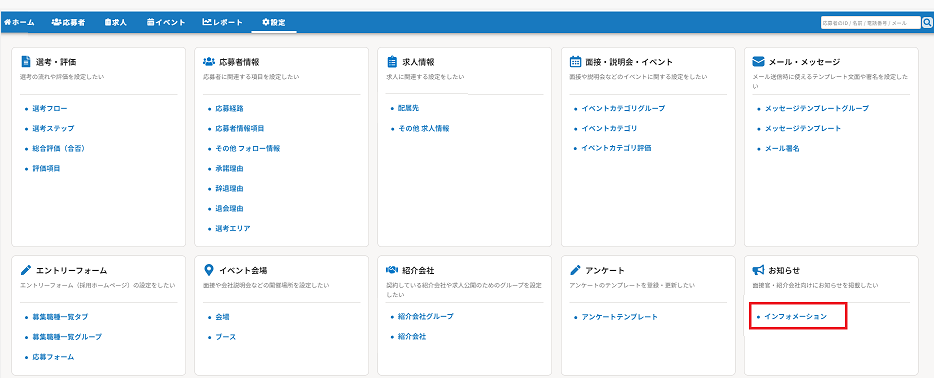
Task: Open the 評価項目 link
Action: click(46, 168)
